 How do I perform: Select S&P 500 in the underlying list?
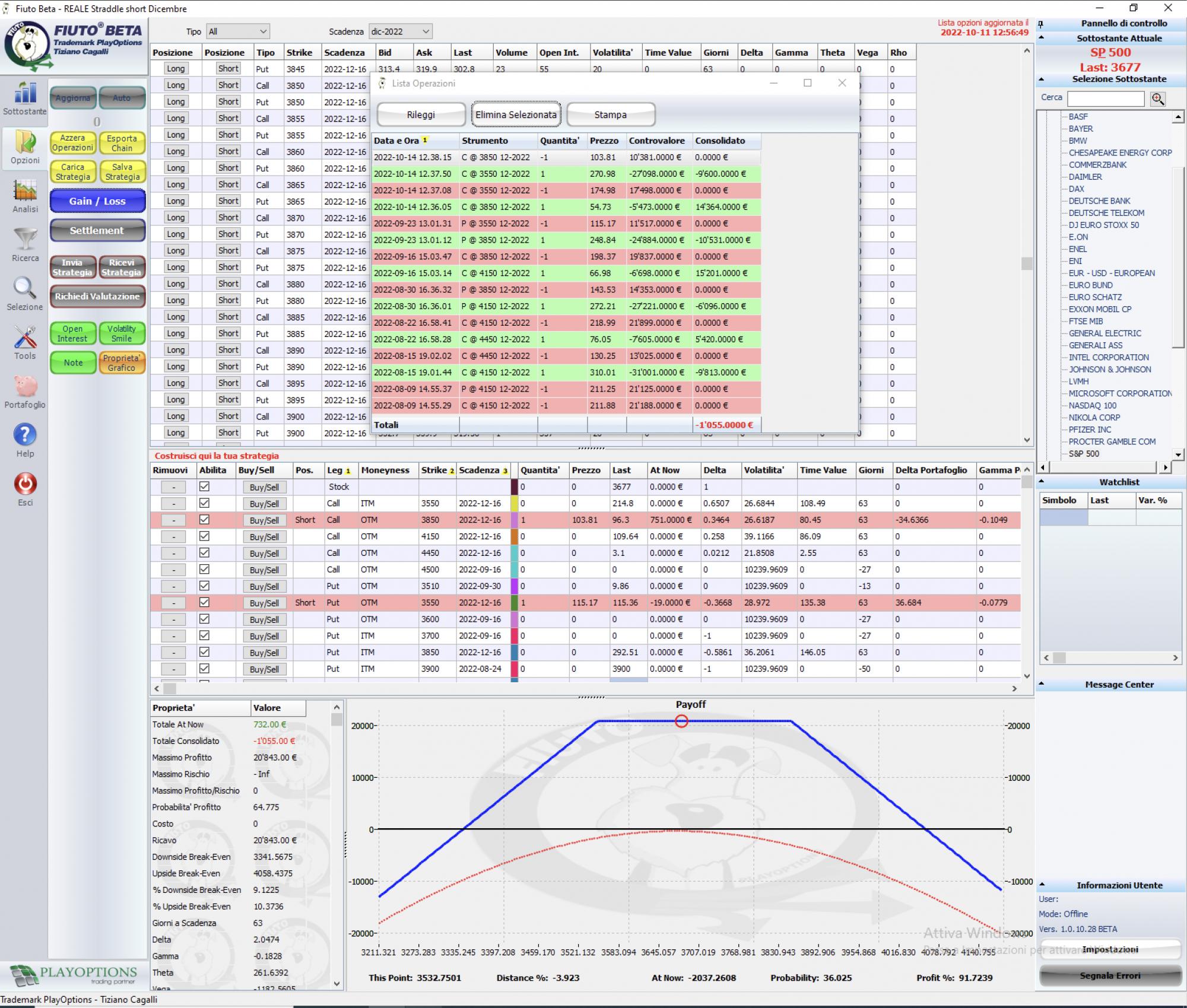1084,454
